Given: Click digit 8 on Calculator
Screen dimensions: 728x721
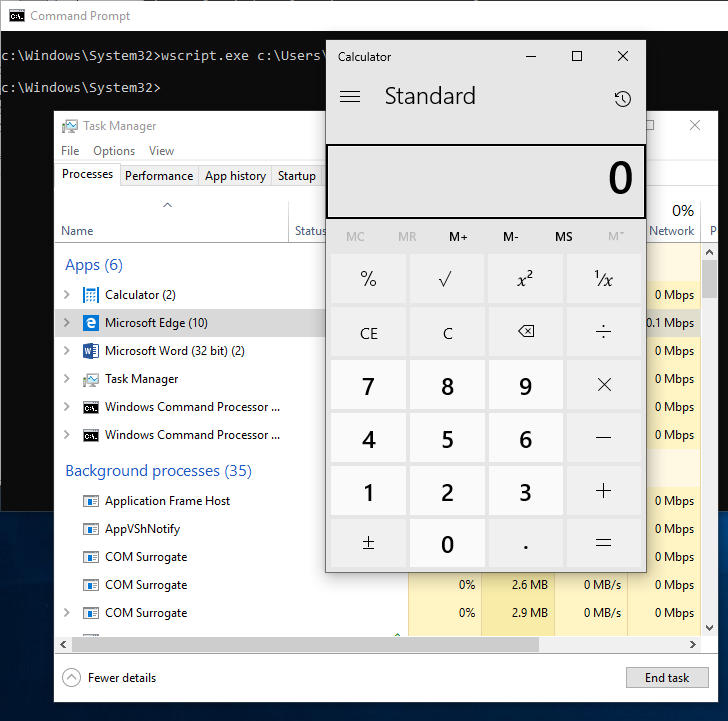Looking at the screenshot, I should click(x=447, y=384).
